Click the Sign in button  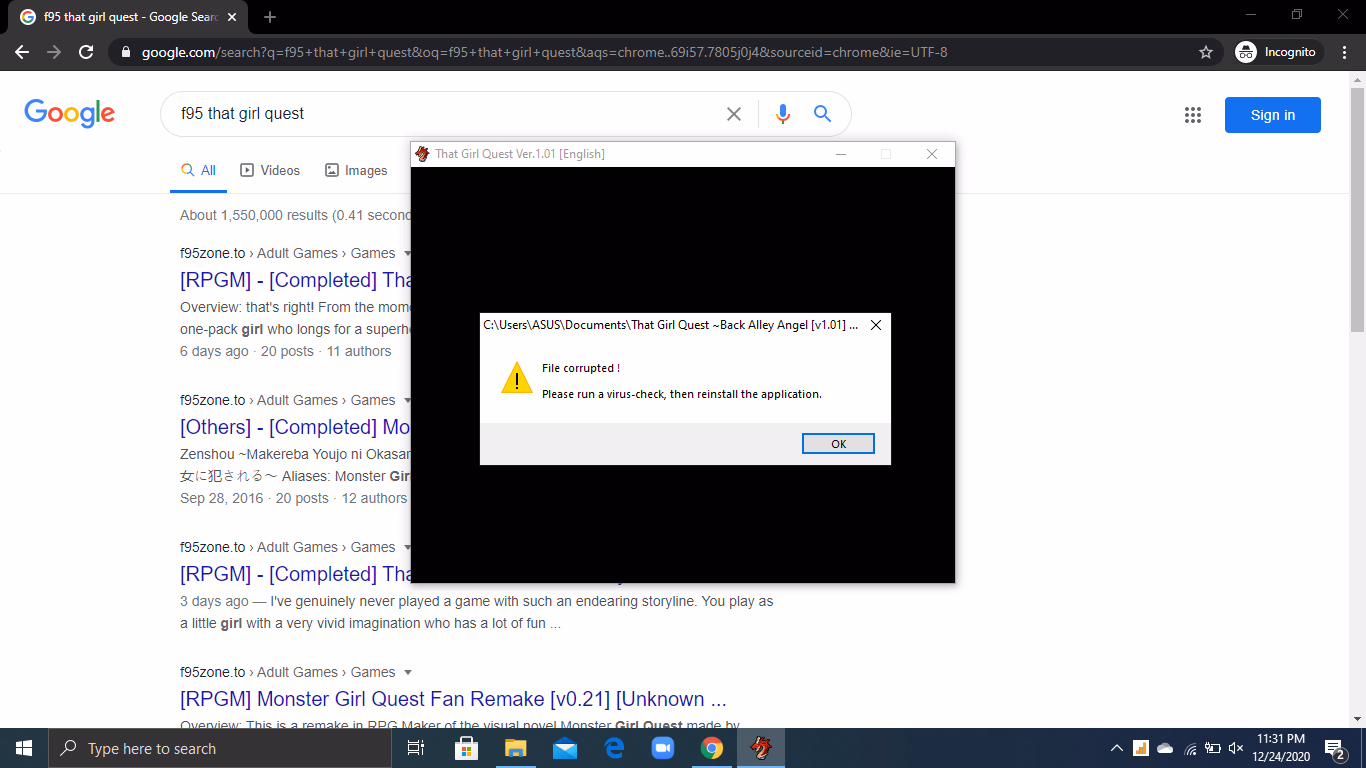[x=1272, y=115]
